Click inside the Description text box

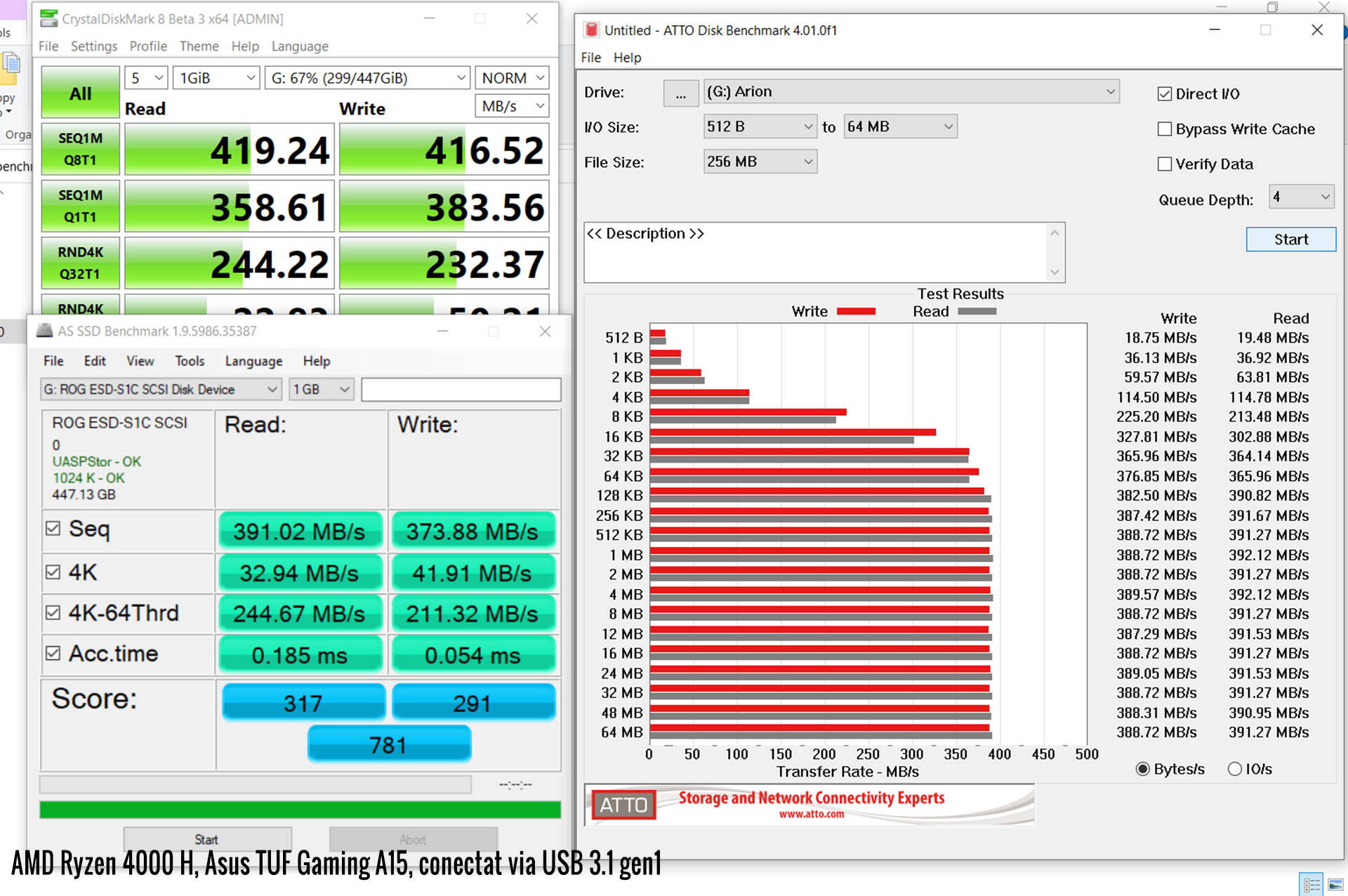tap(814, 253)
